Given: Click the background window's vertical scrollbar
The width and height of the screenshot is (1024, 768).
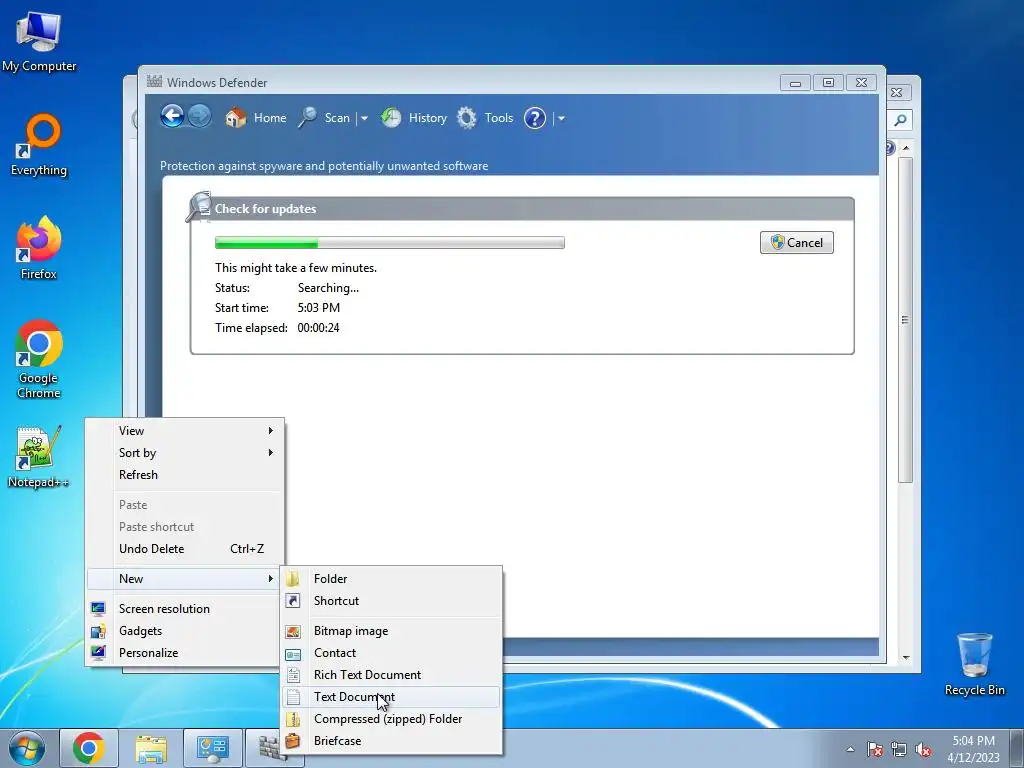Looking at the screenshot, I should click(905, 319).
